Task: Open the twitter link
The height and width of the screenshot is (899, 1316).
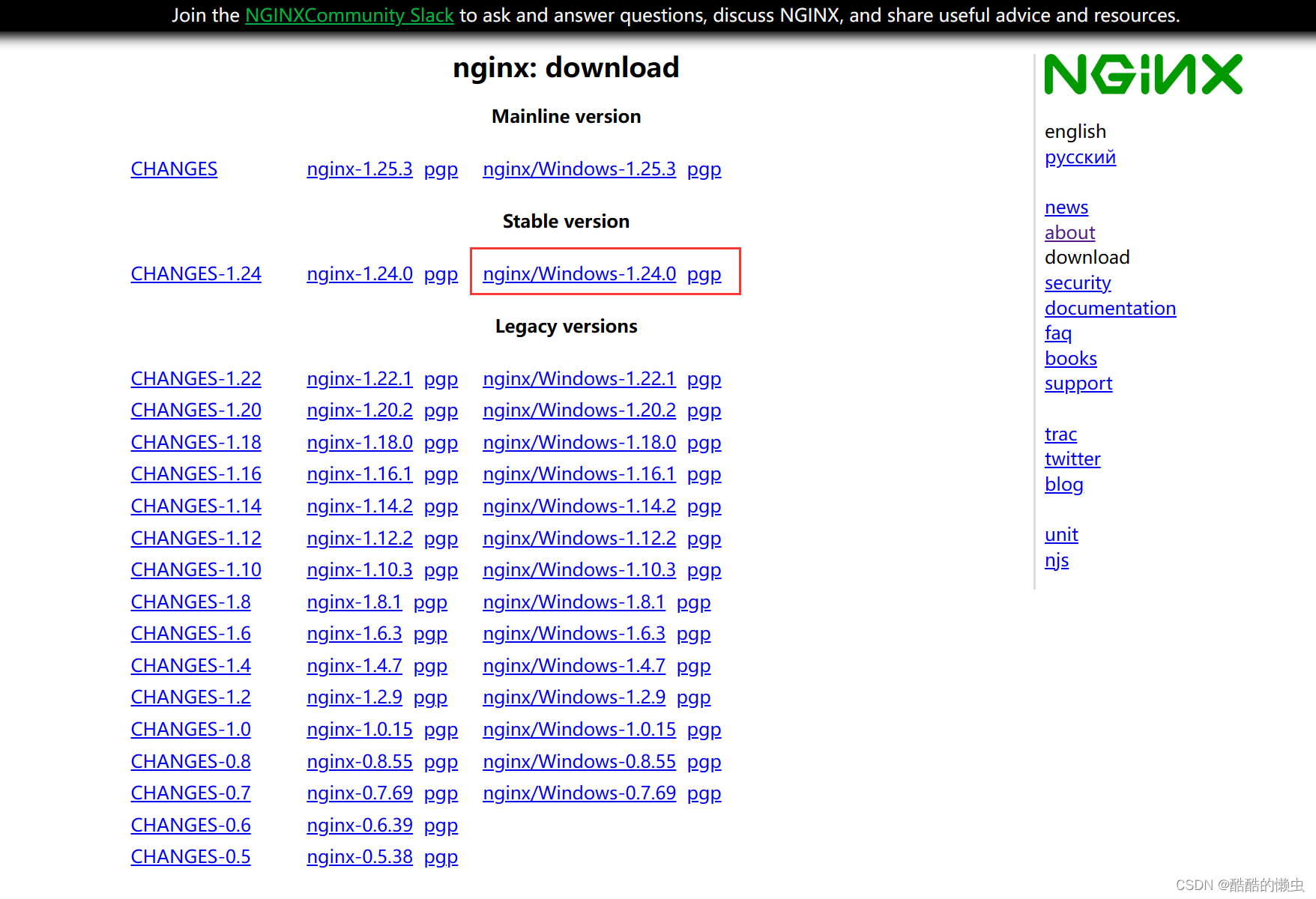Action: coord(1072,459)
